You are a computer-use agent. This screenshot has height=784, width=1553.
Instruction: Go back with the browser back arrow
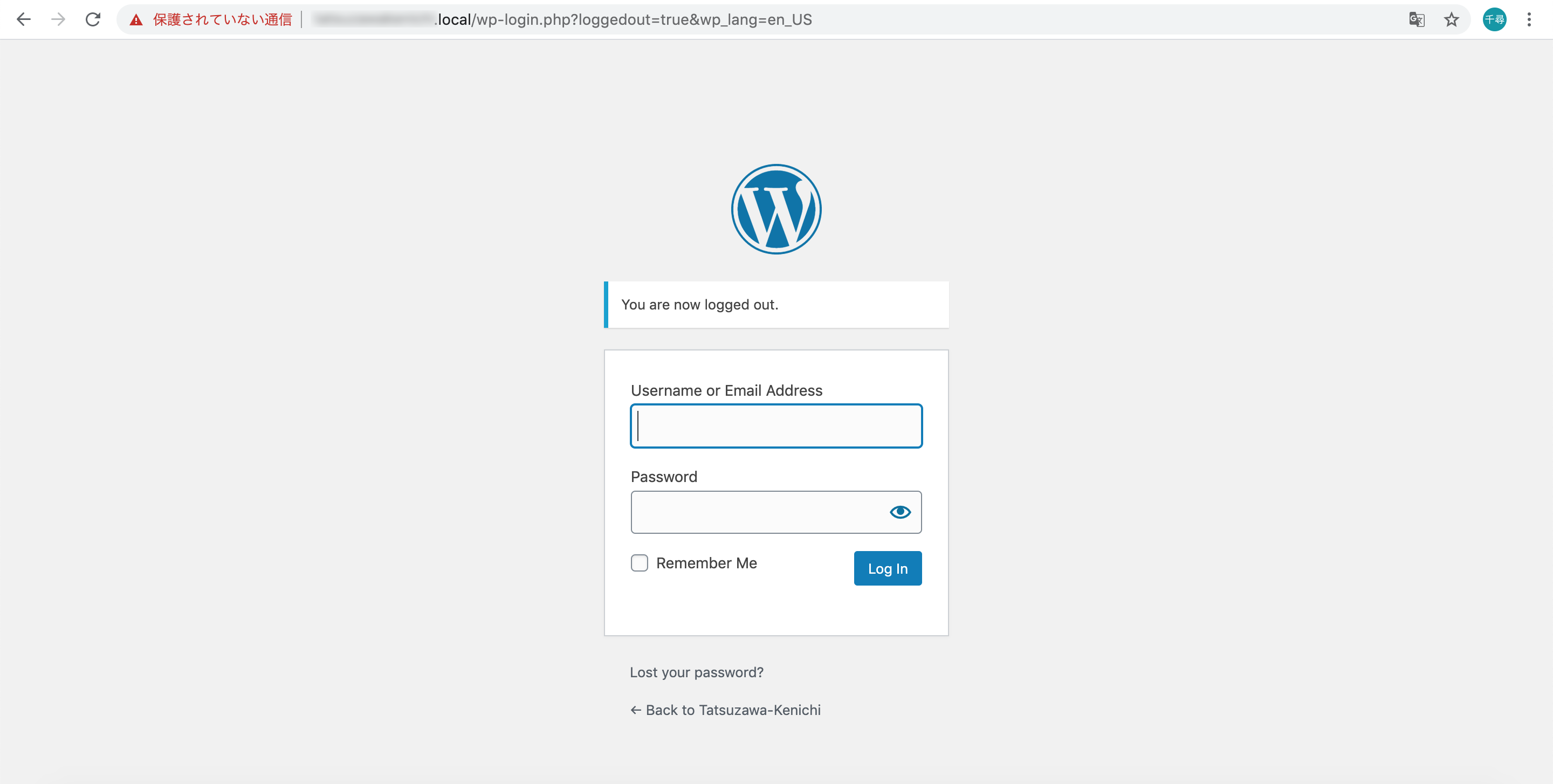pyautogui.click(x=24, y=19)
